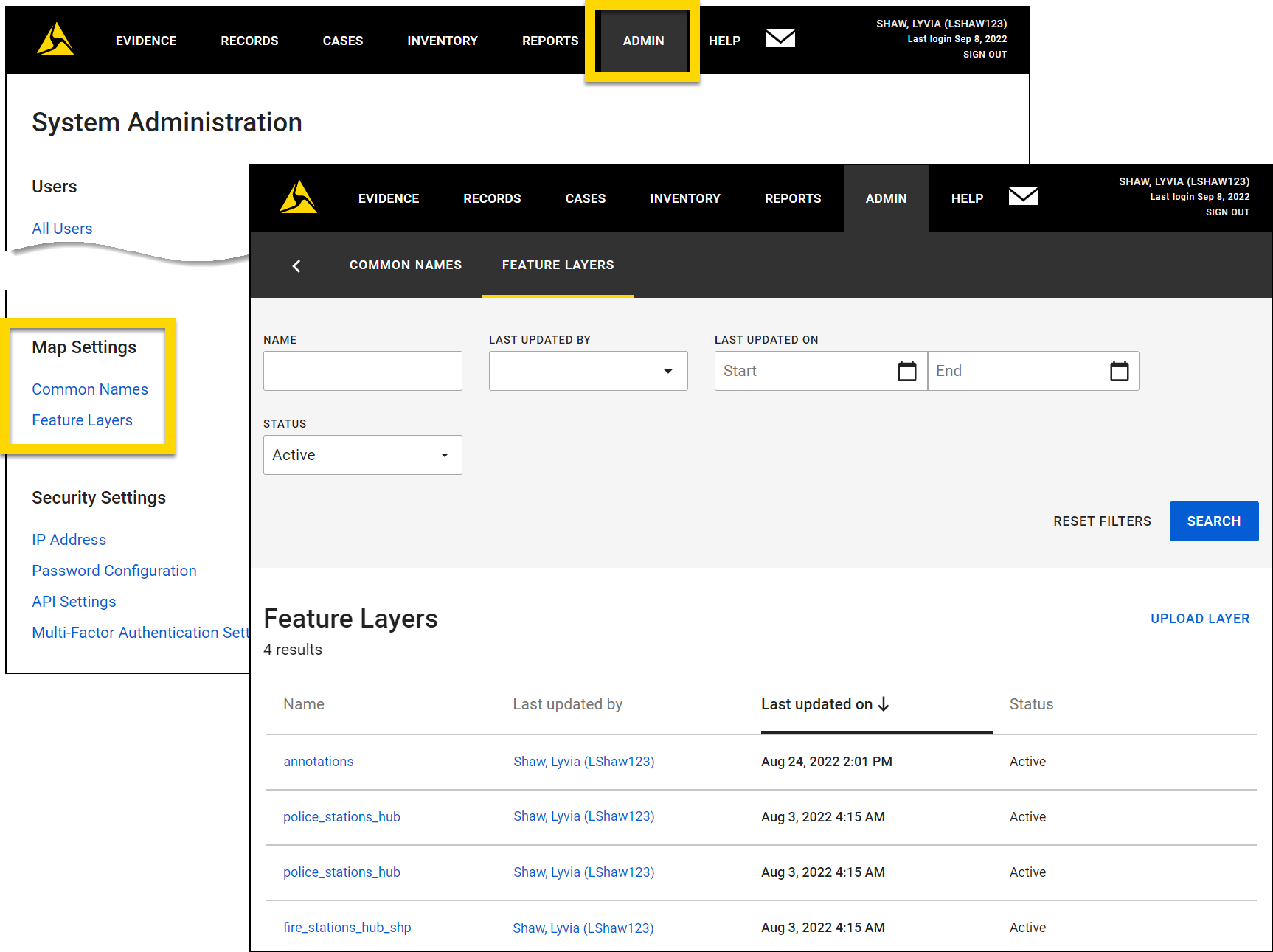Click All Users in the sidebar

coord(62,228)
